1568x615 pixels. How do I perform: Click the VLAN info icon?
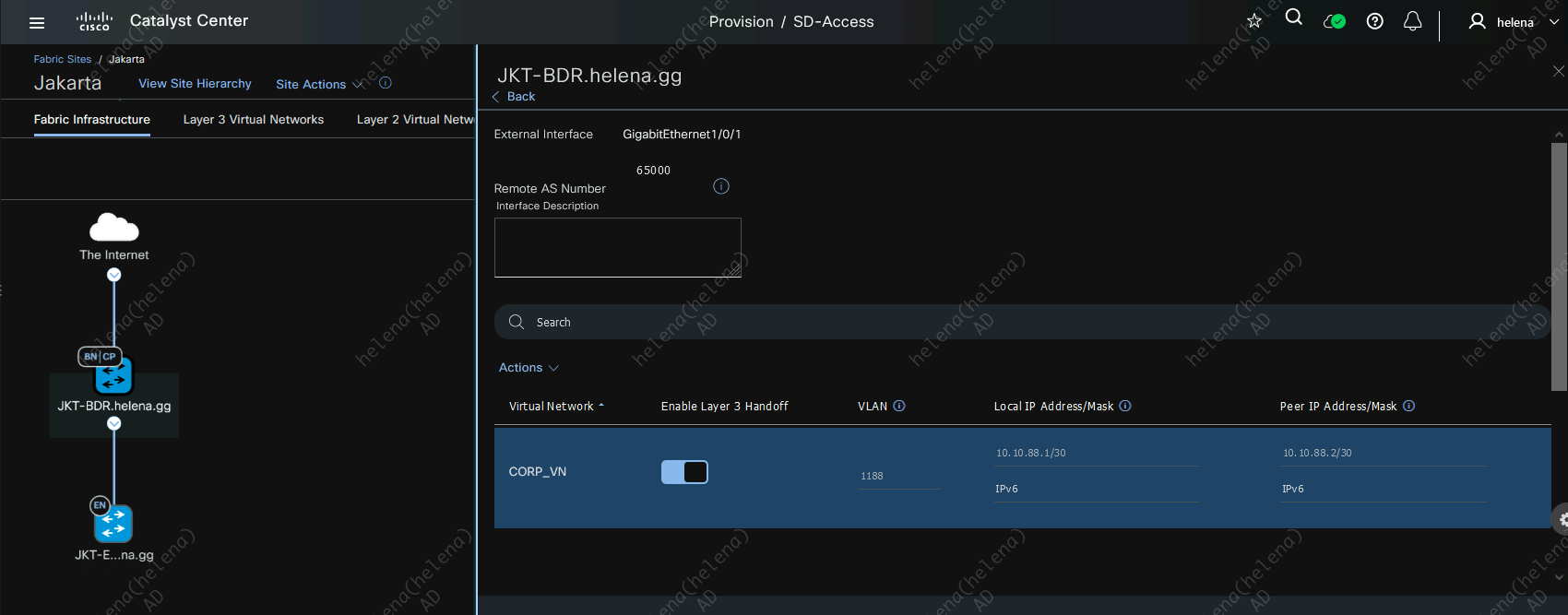tap(899, 406)
